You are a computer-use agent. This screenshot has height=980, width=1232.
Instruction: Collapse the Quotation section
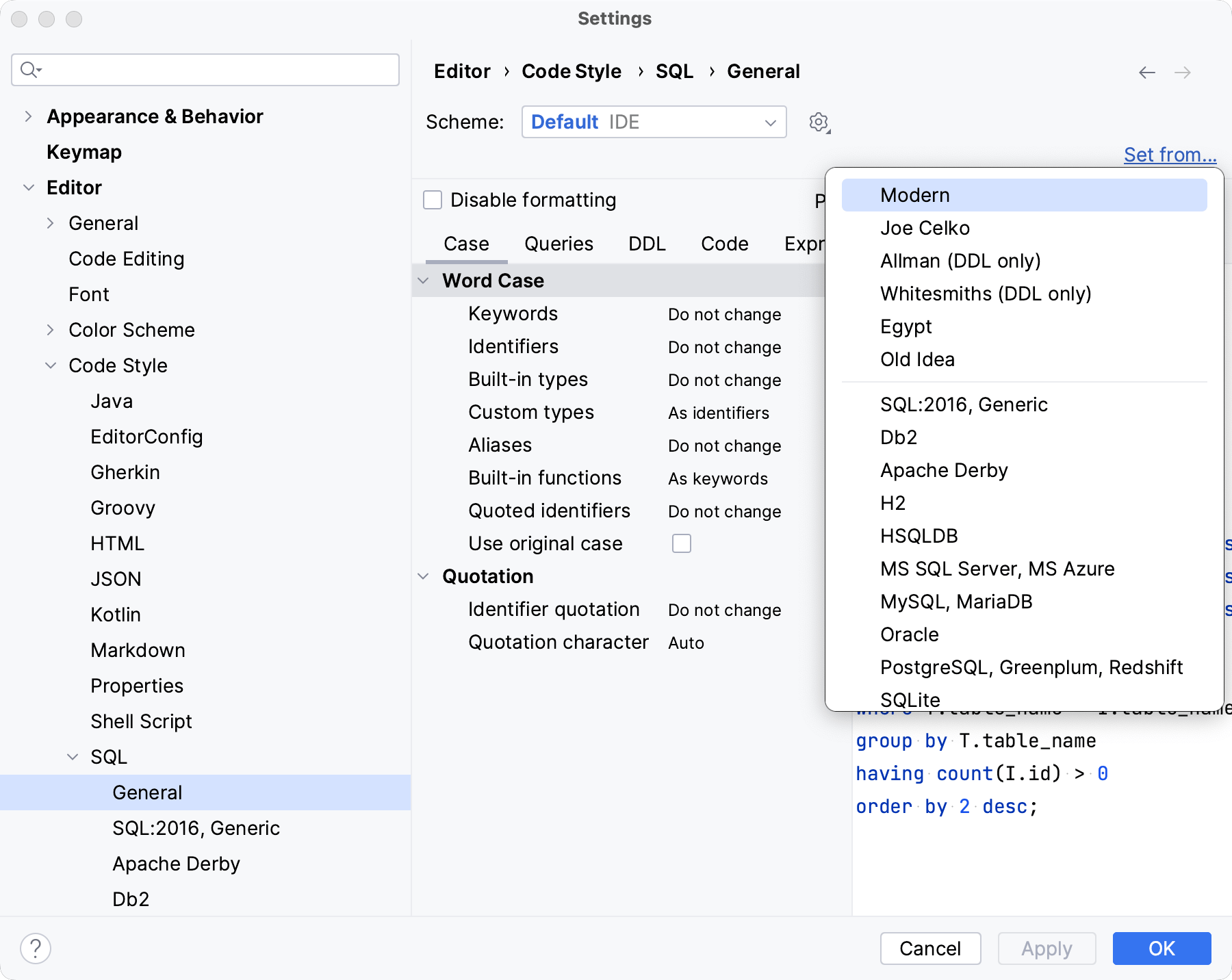click(423, 576)
